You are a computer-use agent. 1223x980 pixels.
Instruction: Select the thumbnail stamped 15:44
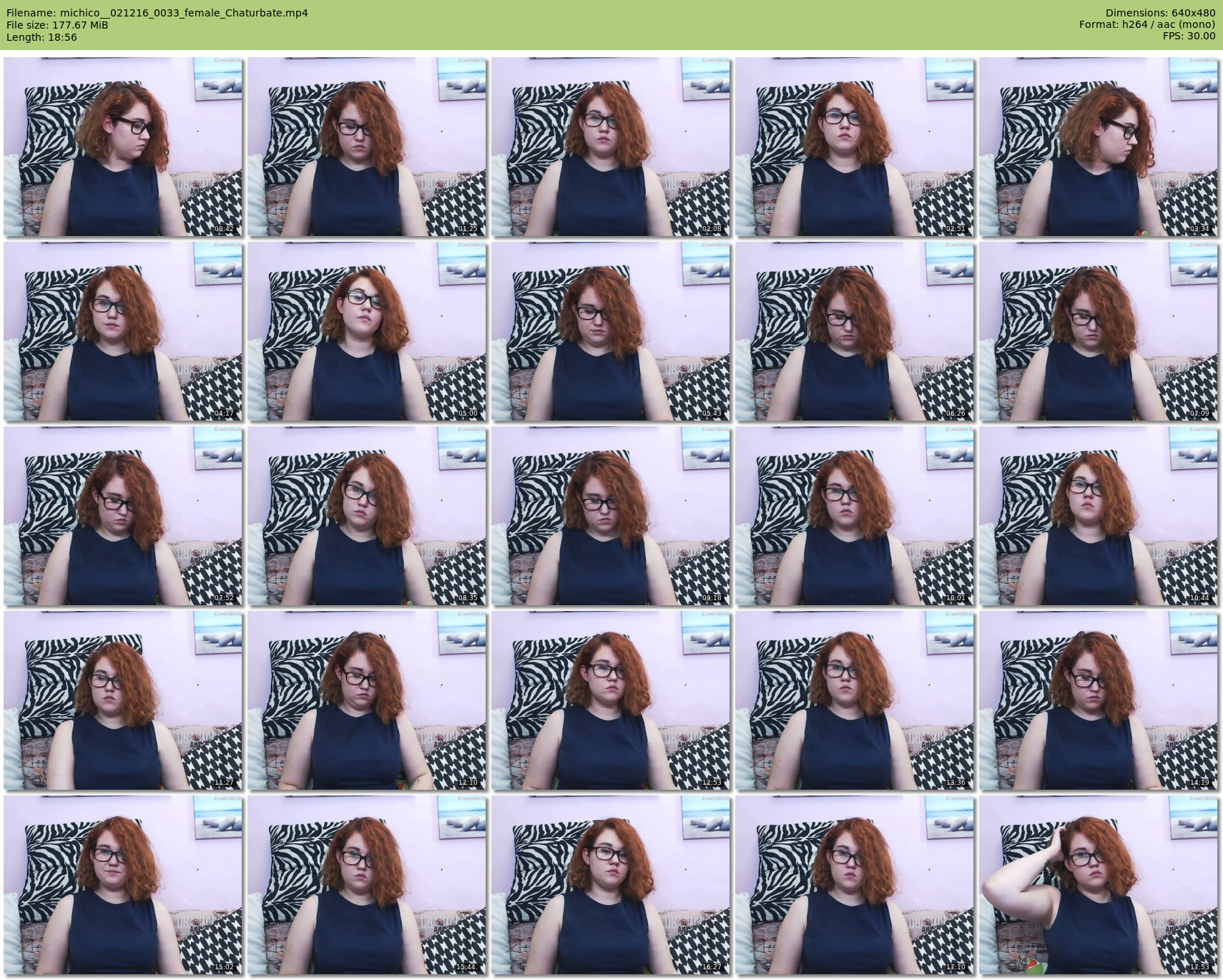367,885
